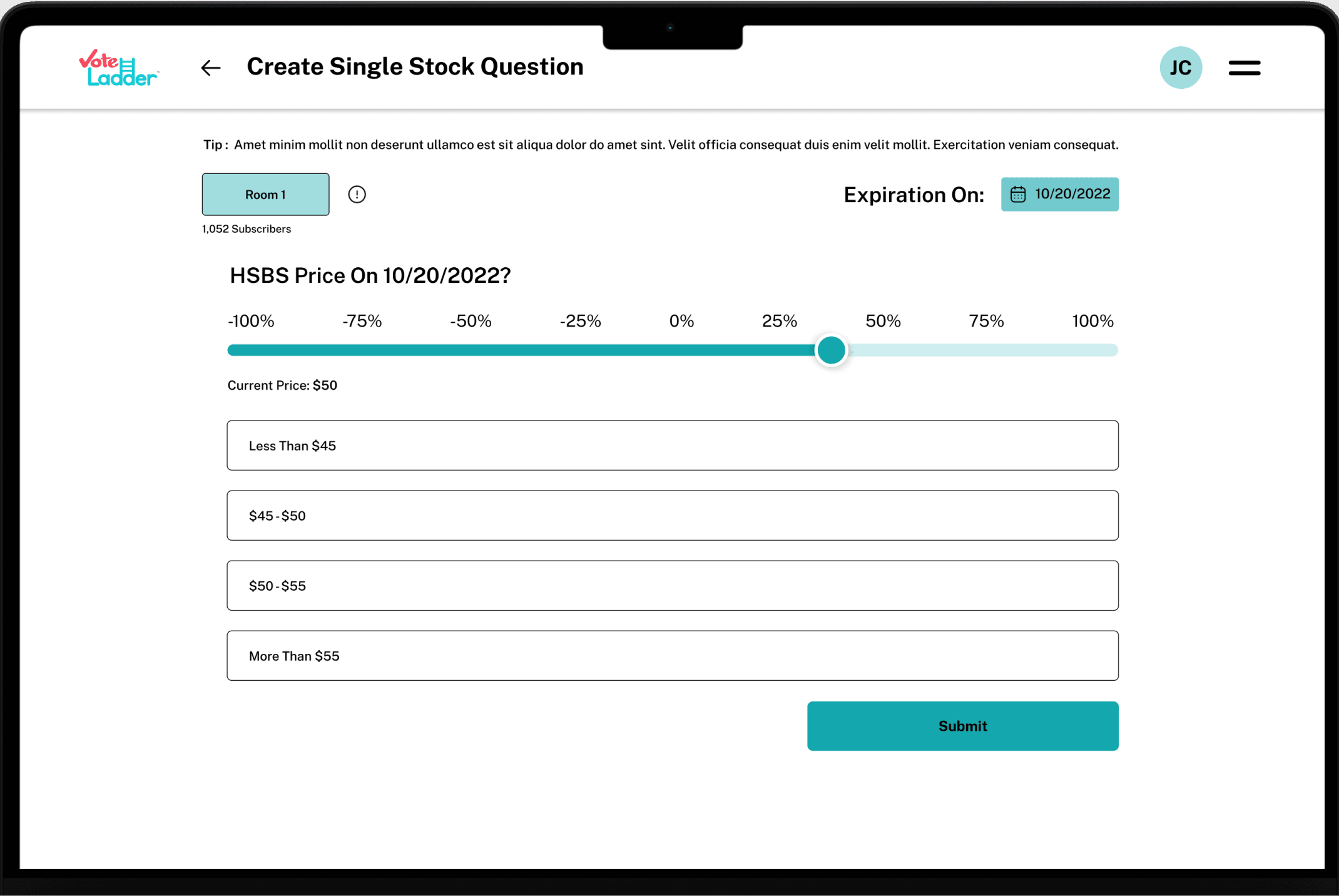Click the 1,052 Subscribers text

(247, 229)
